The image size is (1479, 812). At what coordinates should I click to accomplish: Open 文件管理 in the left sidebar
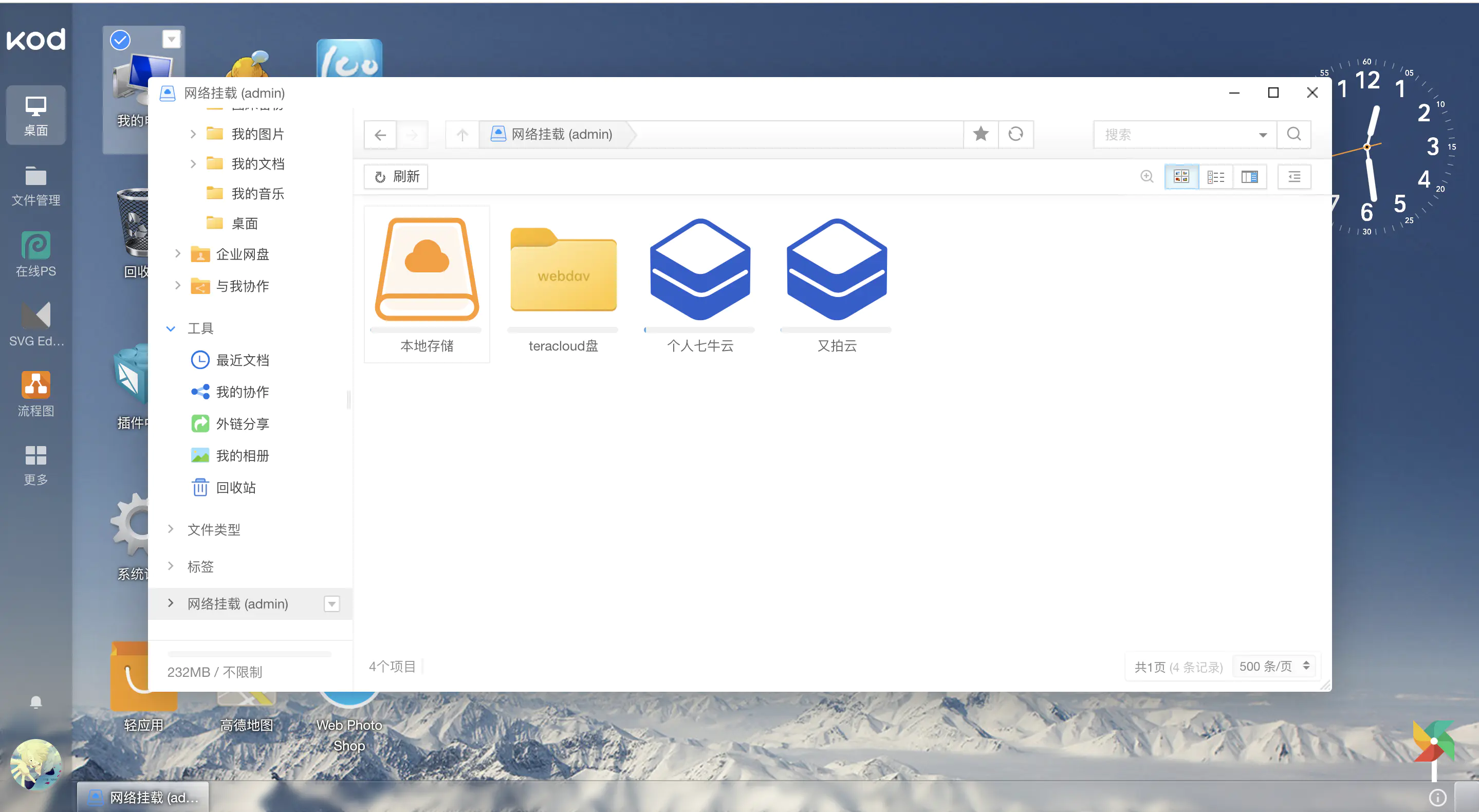[35, 185]
